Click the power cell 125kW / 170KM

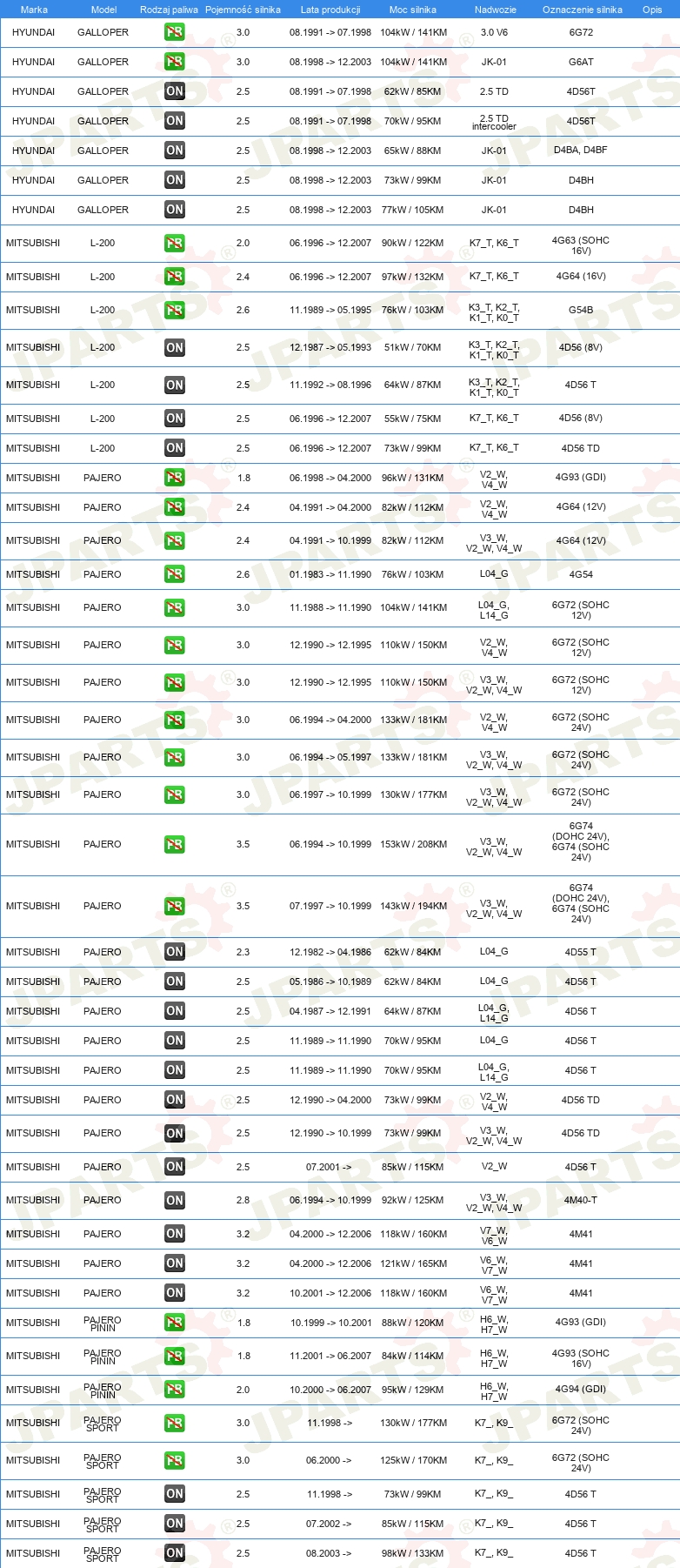point(413,1460)
